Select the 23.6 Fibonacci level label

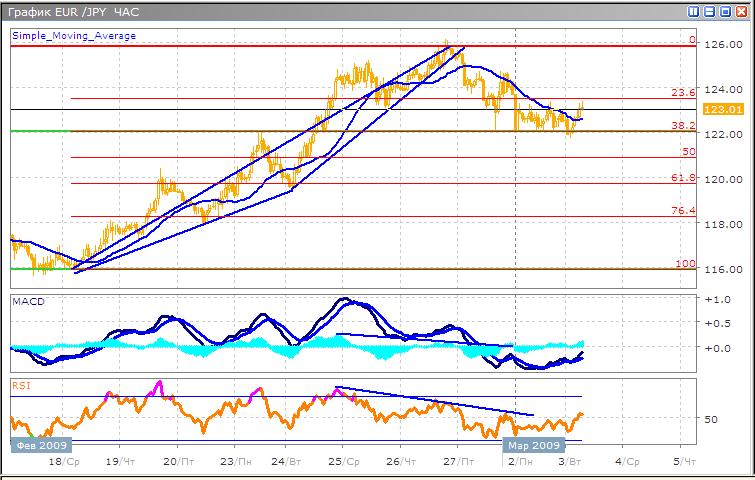pyautogui.click(x=682, y=92)
